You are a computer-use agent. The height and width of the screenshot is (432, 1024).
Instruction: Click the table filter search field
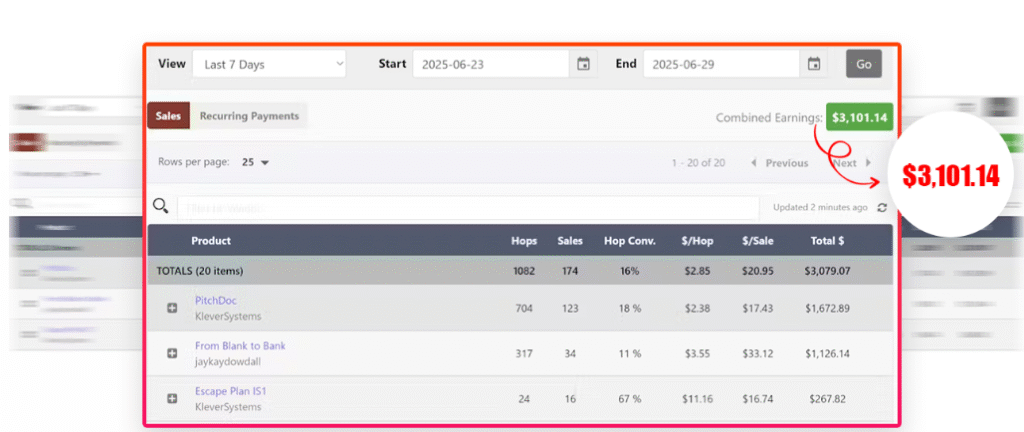point(467,208)
